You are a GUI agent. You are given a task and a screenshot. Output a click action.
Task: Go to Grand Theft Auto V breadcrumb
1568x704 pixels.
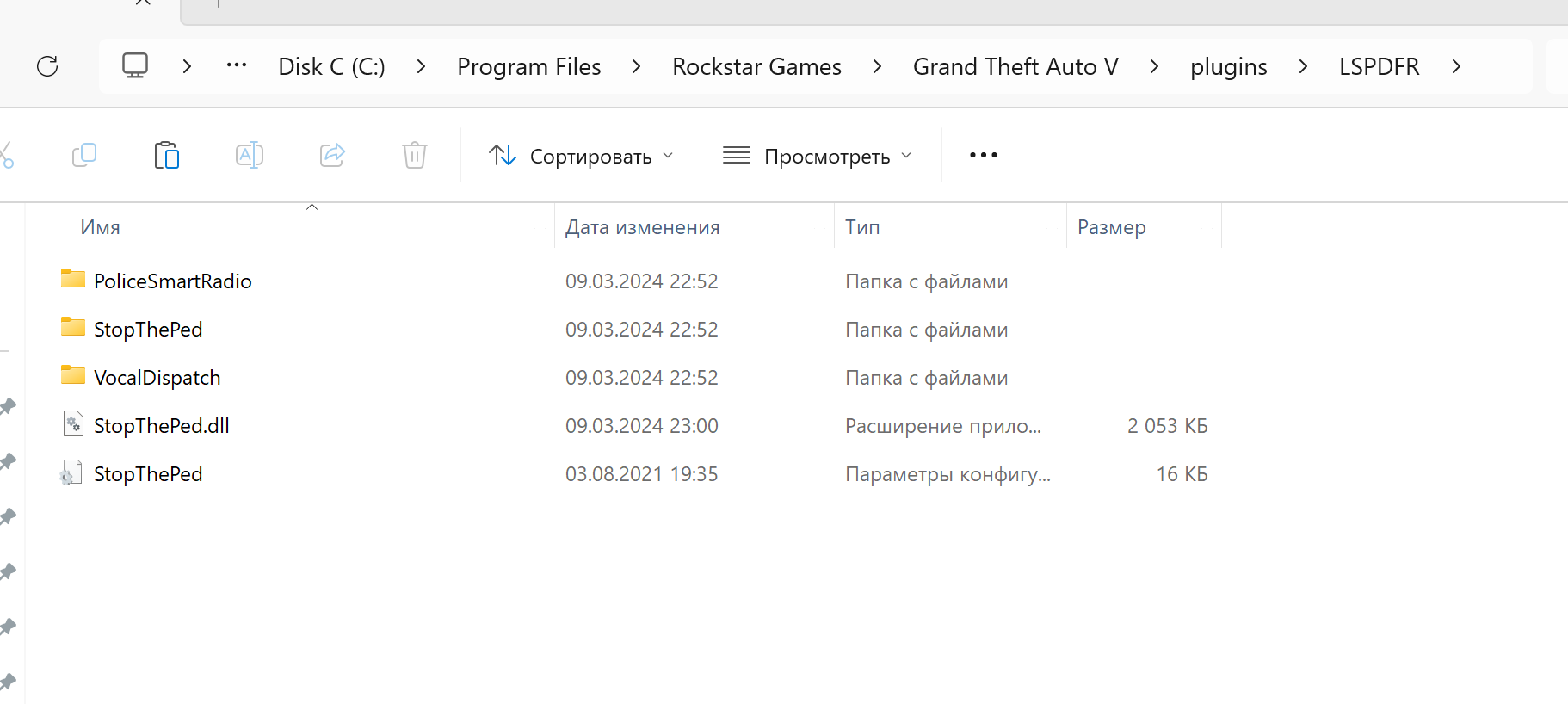point(1015,66)
